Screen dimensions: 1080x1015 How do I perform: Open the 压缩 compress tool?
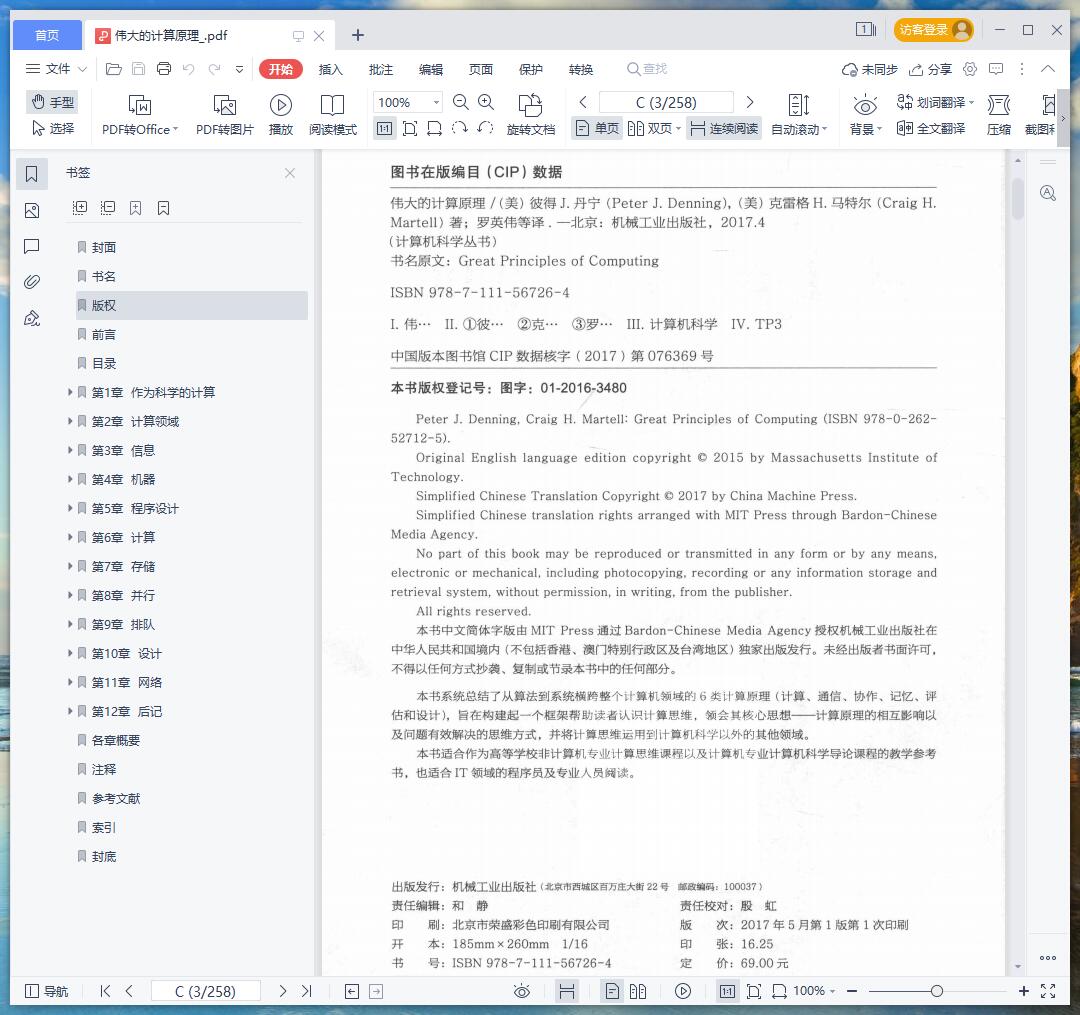999,115
